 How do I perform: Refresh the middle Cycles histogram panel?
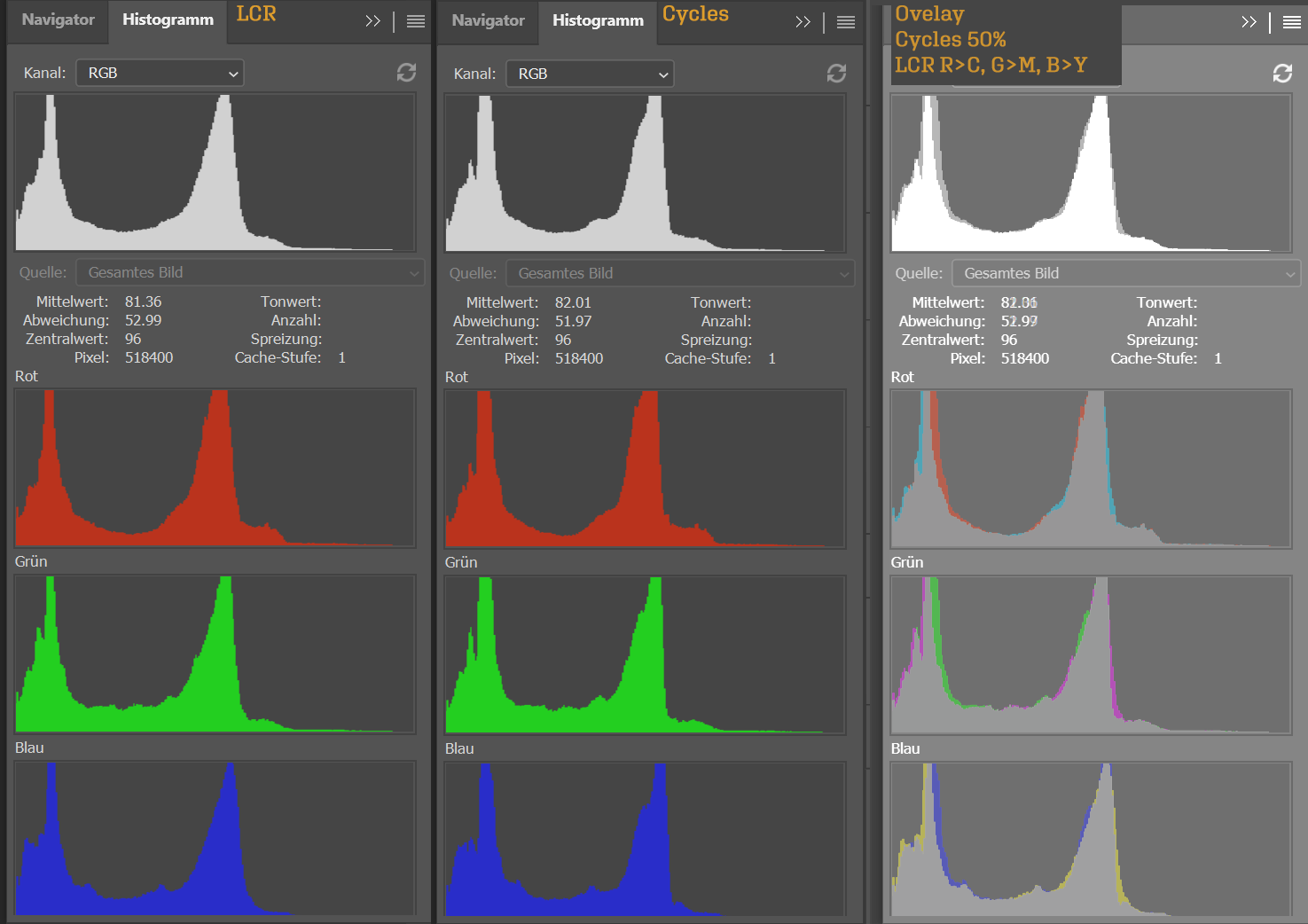pyautogui.click(x=836, y=74)
